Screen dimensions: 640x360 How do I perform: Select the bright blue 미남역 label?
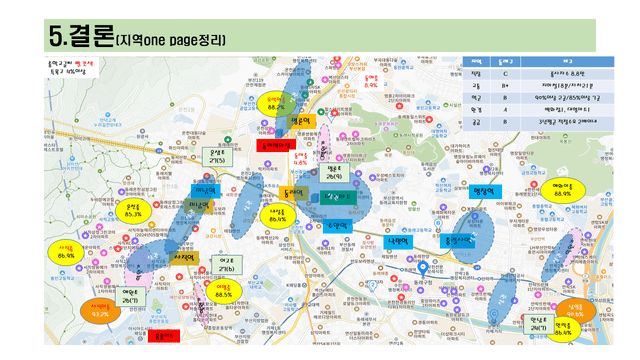[206, 191]
